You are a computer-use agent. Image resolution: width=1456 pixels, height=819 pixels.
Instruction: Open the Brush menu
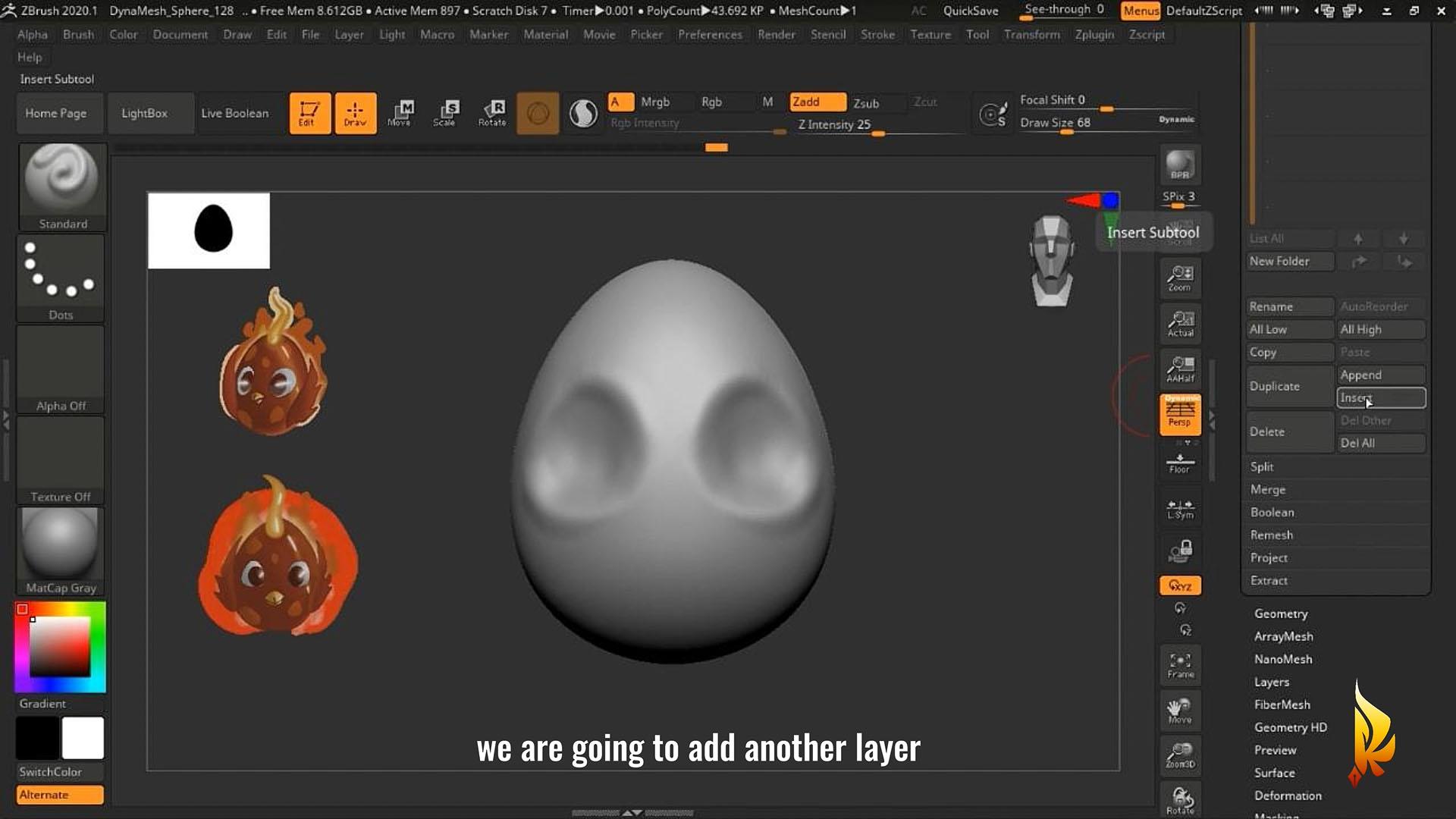point(79,34)
